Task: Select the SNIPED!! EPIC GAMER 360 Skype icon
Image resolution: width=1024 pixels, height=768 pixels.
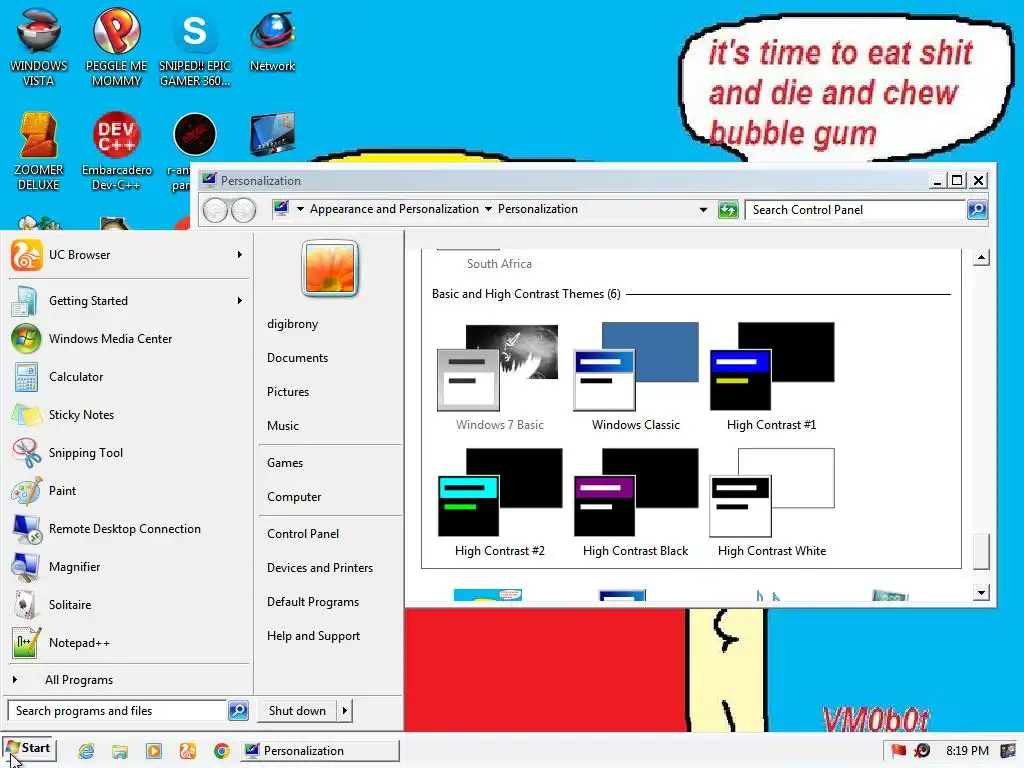Action: coord(195,47)
